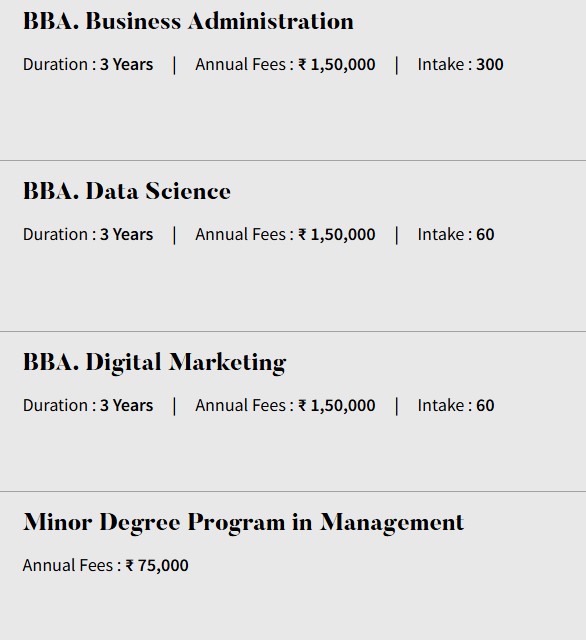This screenshot has height=640, width=586.
Task: Select the Digital Marketing intake value 60
Action: pyautogui.click(x=485, y=406)
